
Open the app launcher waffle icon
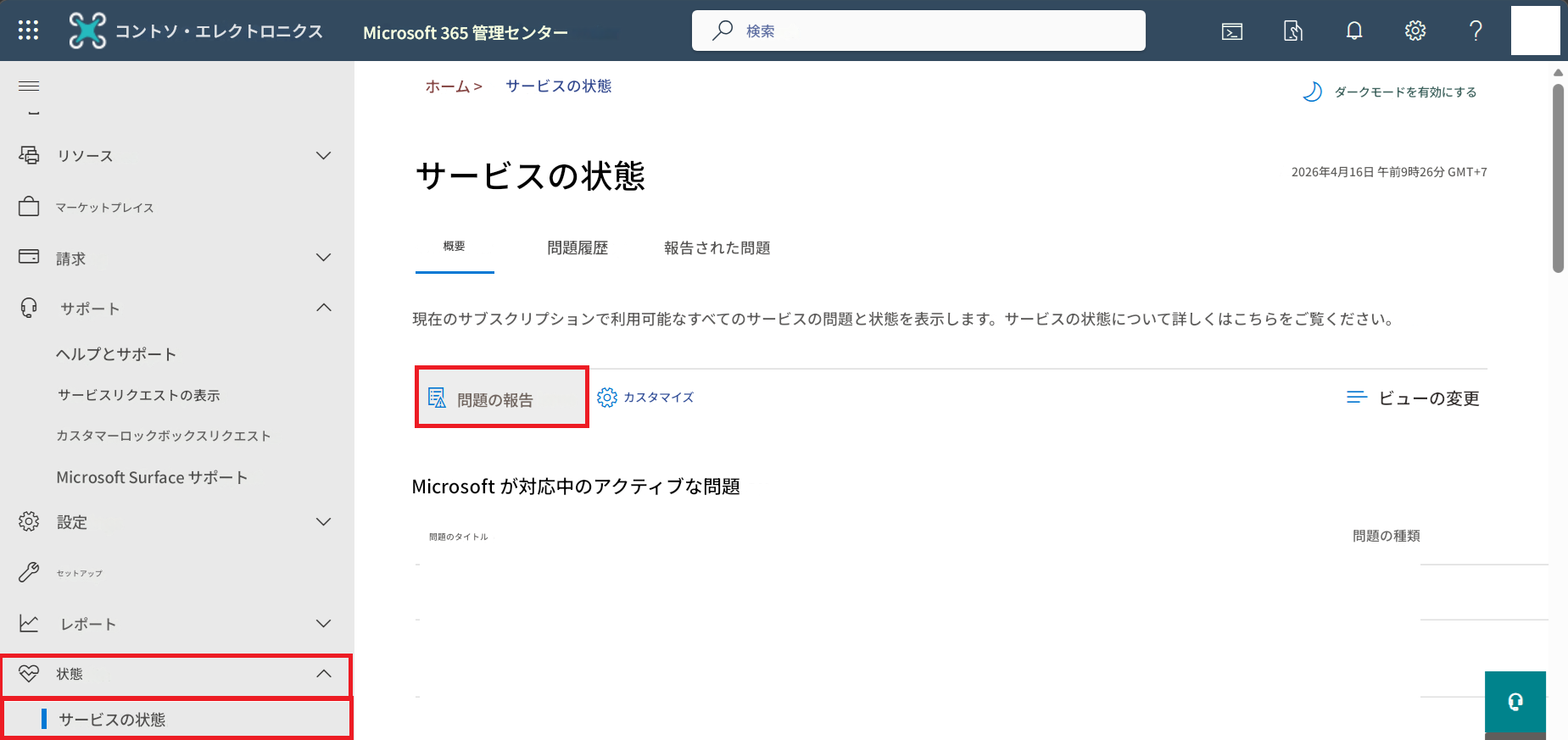click(x=28, y=31)
